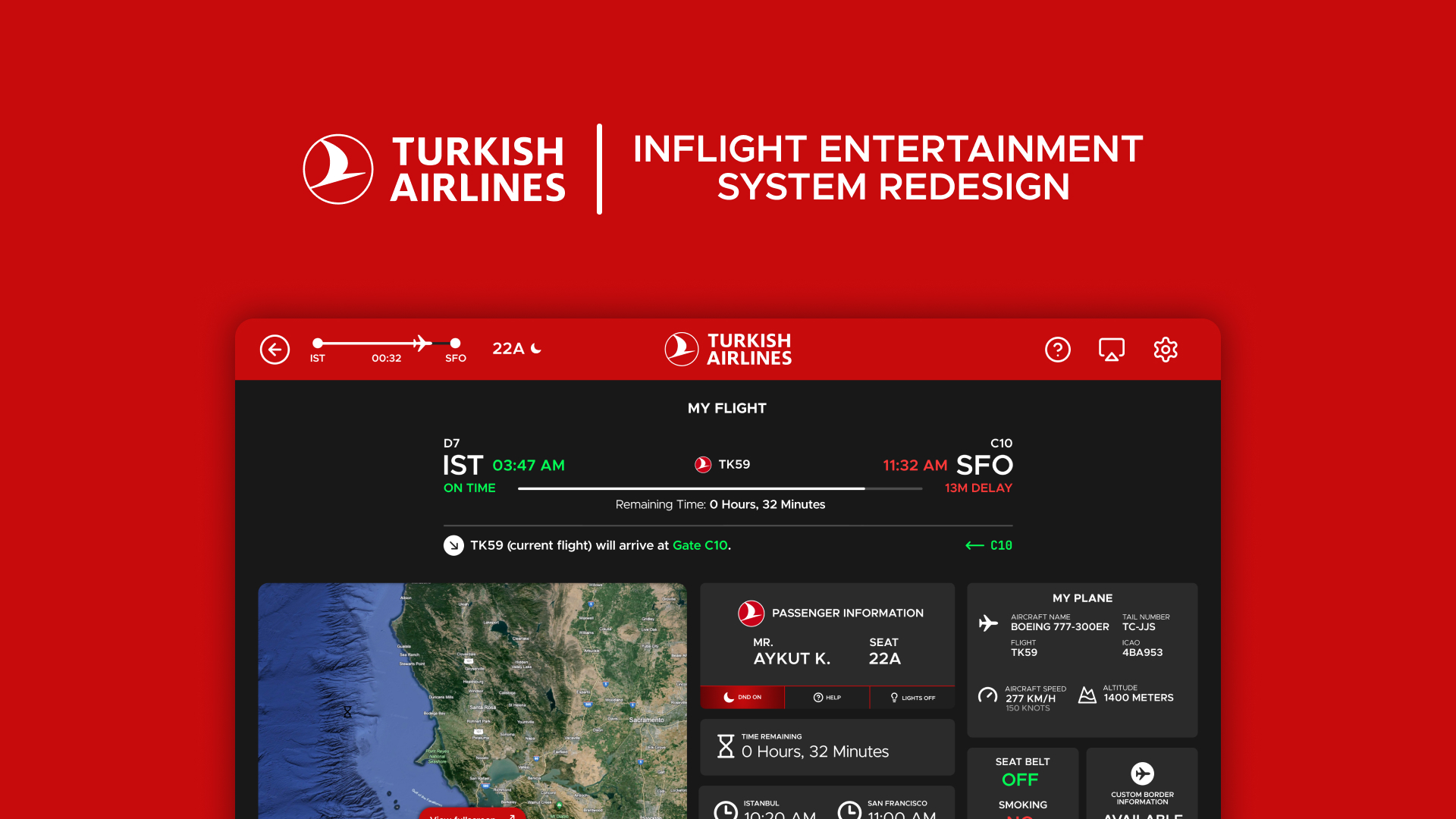Toggle DND ON mode off

click(742, 697)
